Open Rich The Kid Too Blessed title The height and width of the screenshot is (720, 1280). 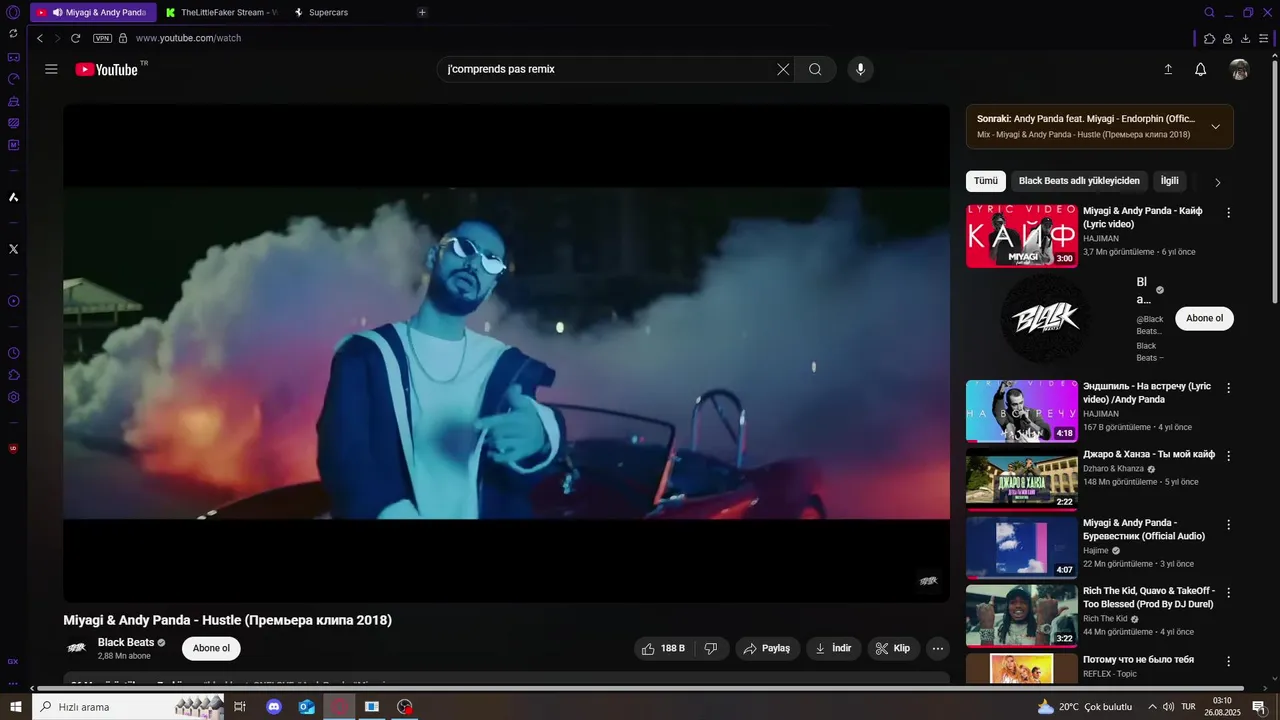1149,598
